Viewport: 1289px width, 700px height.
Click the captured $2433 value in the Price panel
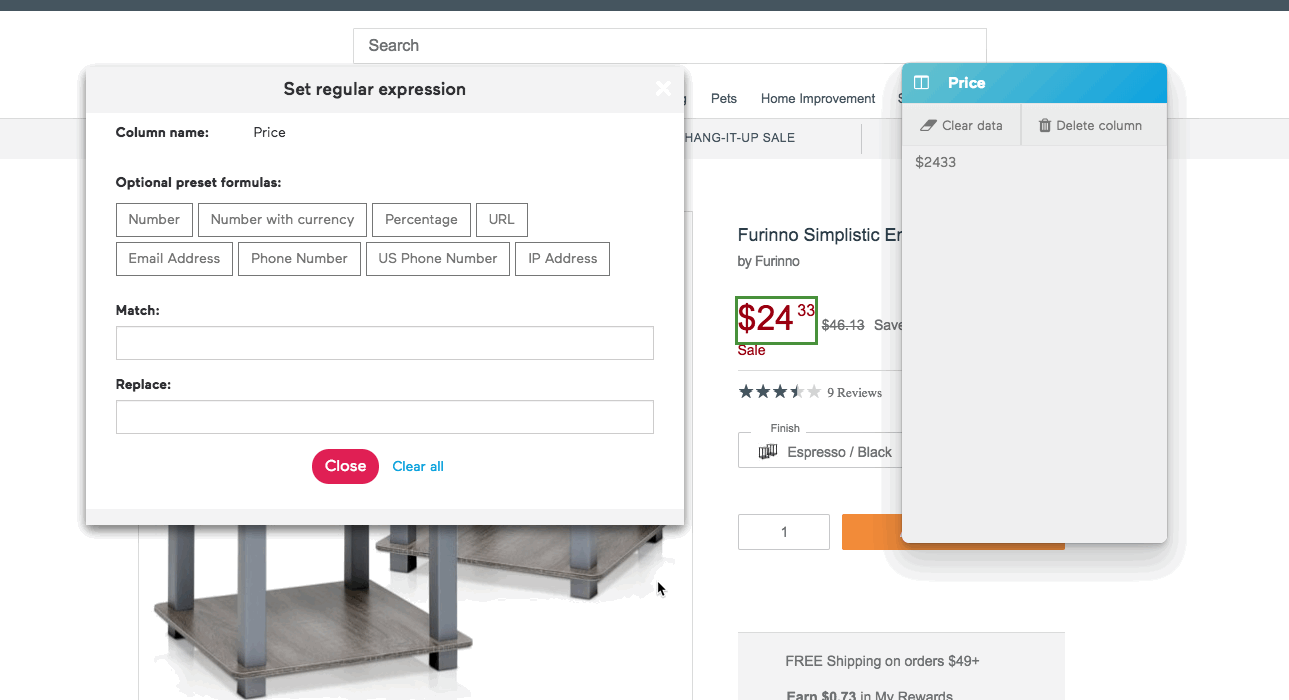[935, 161]
